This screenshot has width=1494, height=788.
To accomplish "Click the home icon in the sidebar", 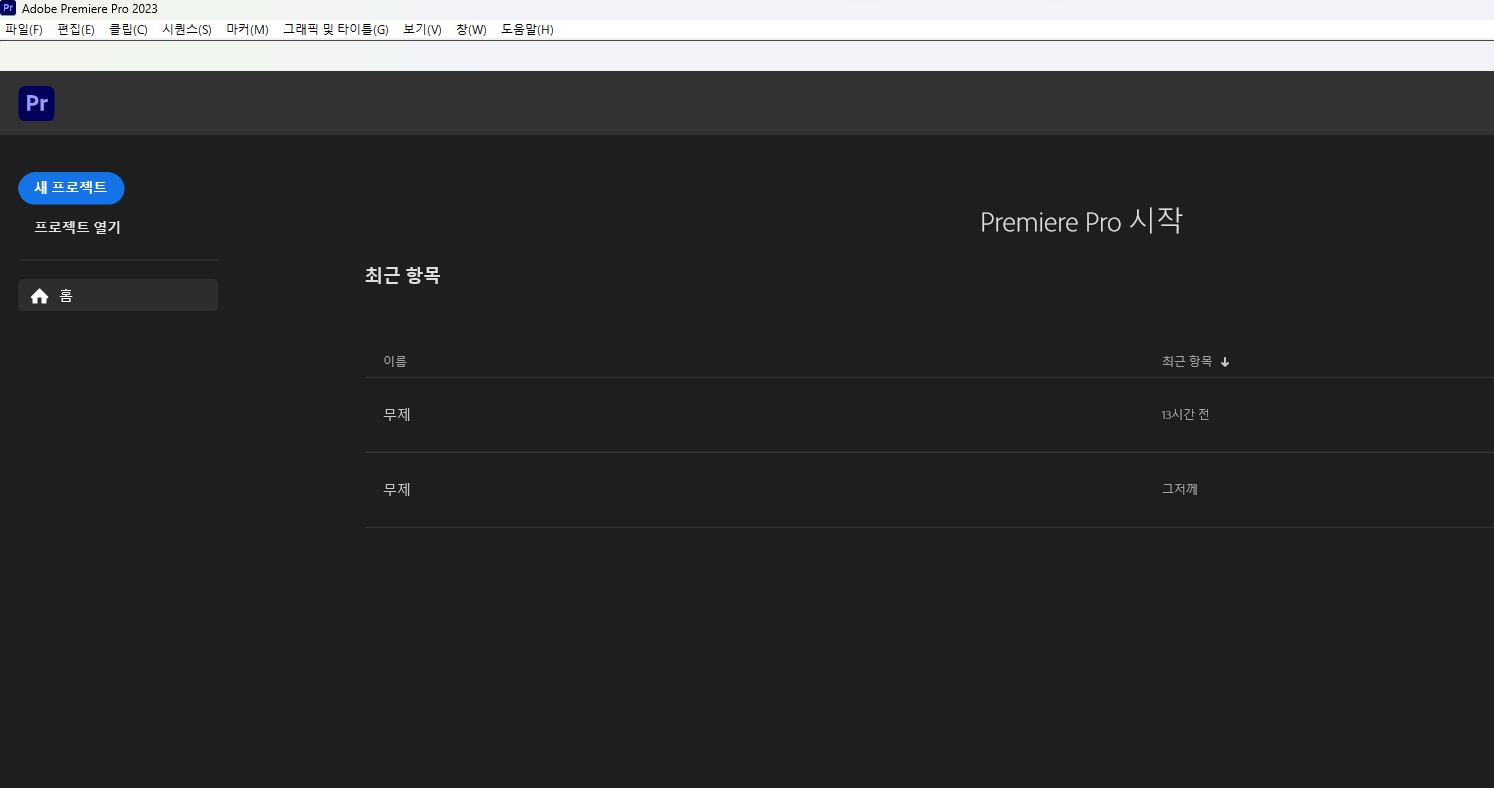I will [40, 296].
